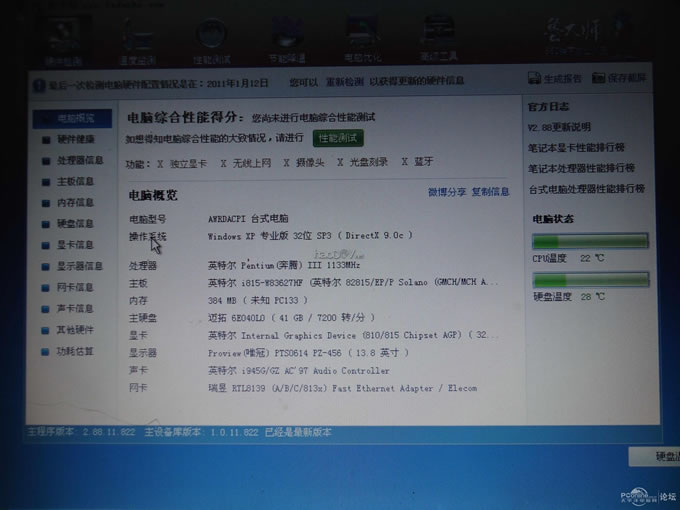The height and width of the screenshot is (510, 680).
Task: Select 主板信息 in the sidebar
Action: tap(68, 182)
